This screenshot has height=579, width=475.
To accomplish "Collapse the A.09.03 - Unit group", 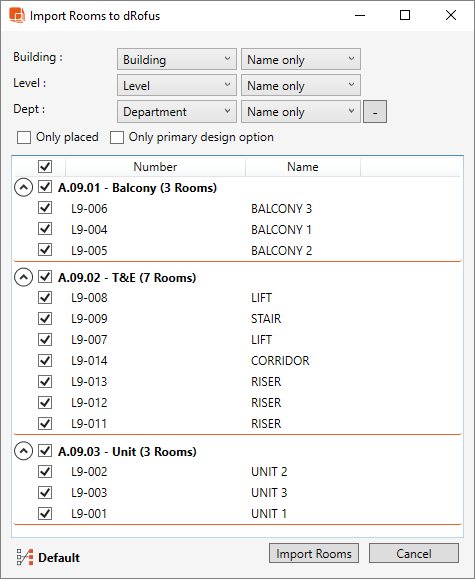I will coord(23,451).
